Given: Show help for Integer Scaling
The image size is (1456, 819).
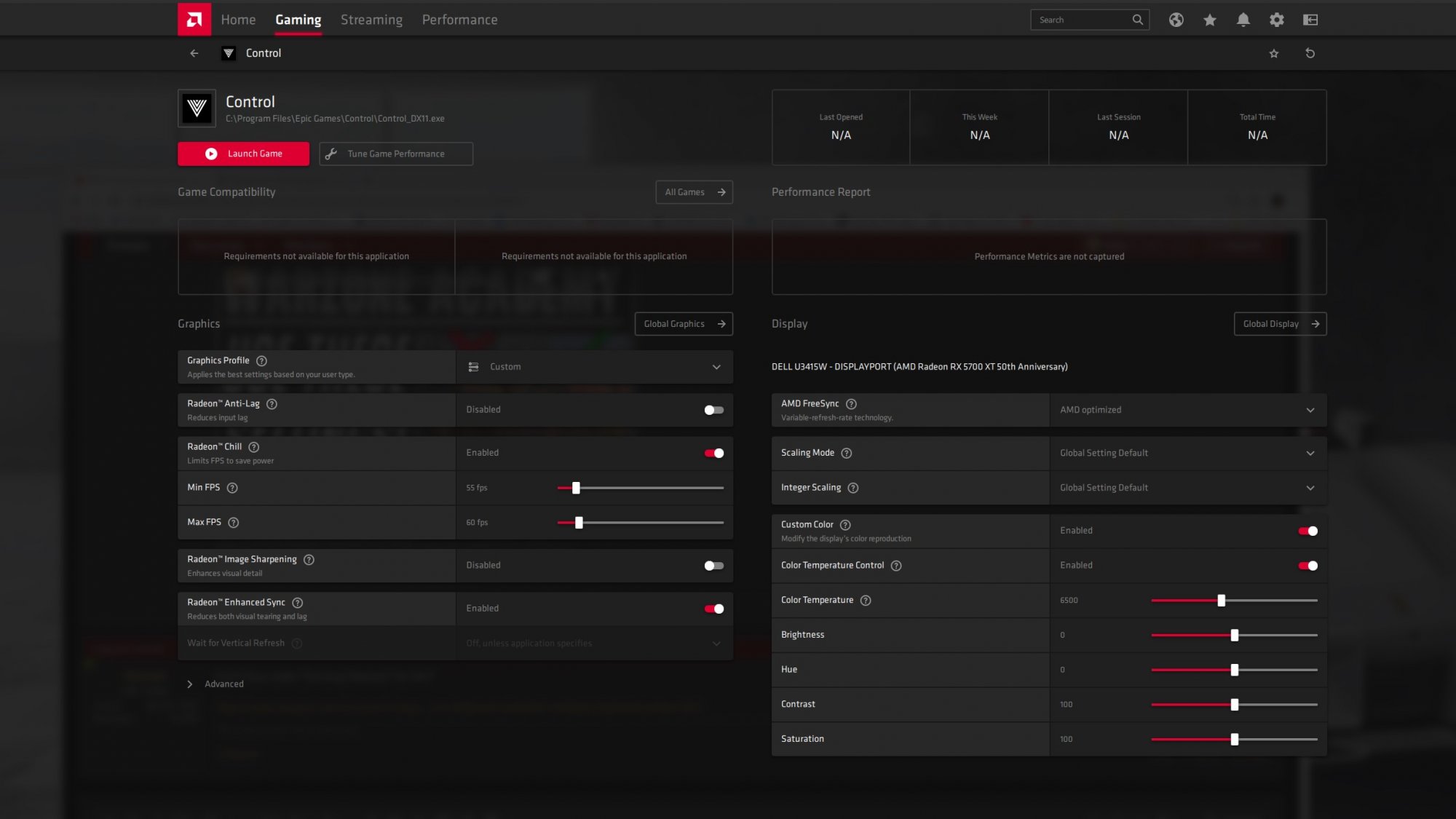Looking at the screenshot, I should pos(852,488).
